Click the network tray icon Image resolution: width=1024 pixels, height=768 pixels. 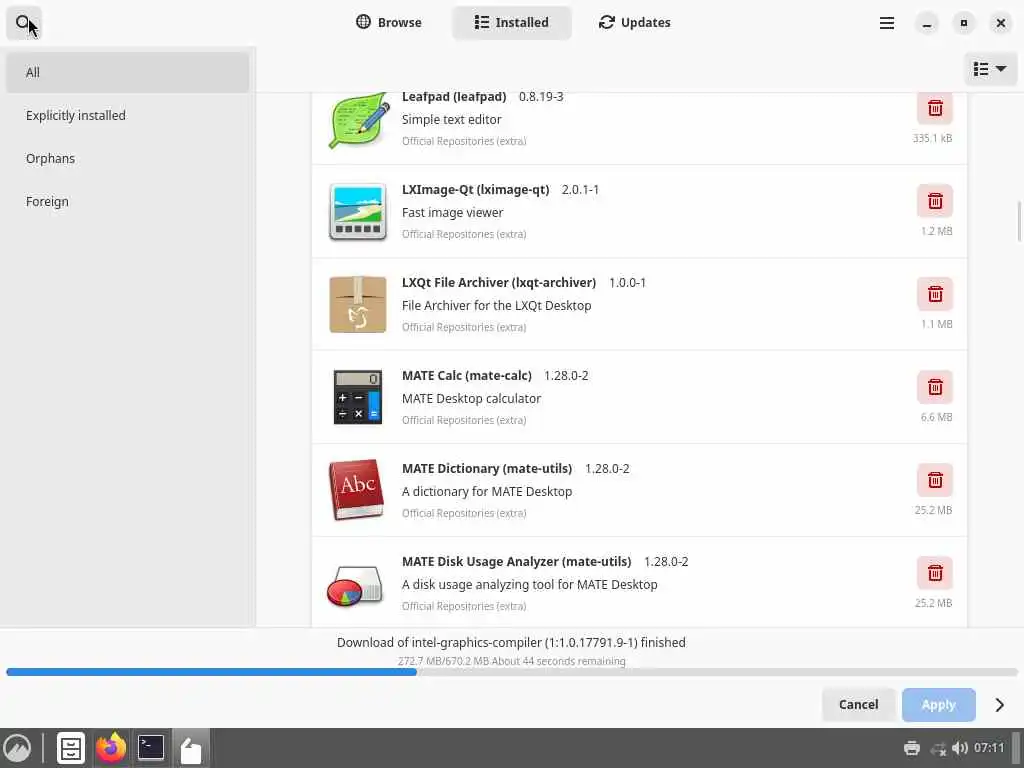click(x=938, y=748)
